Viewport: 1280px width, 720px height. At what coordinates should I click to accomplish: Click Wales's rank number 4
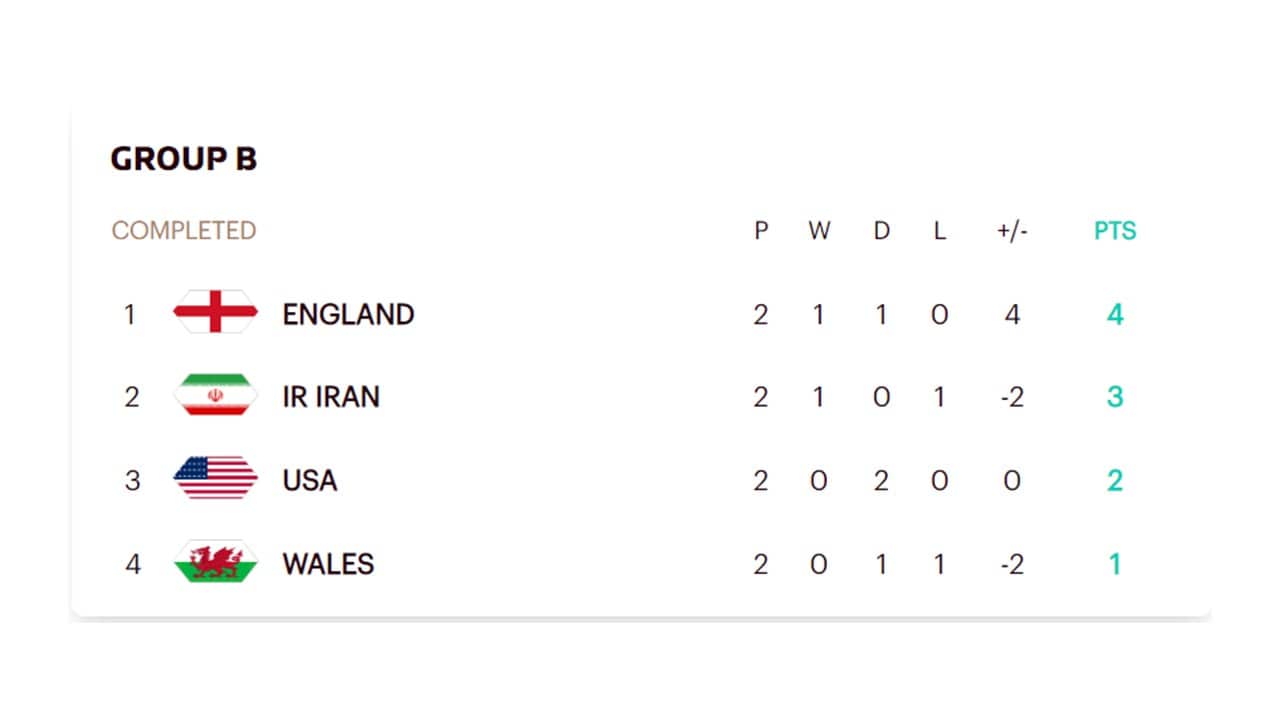(x=132, y=564)
